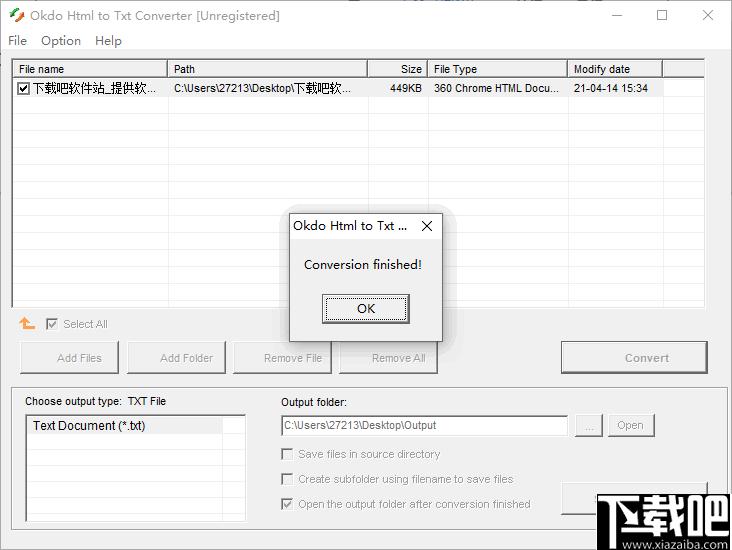Viewport: 732px width, 550px height.
Task: Click the Remove File button
Action: [282, 358]
